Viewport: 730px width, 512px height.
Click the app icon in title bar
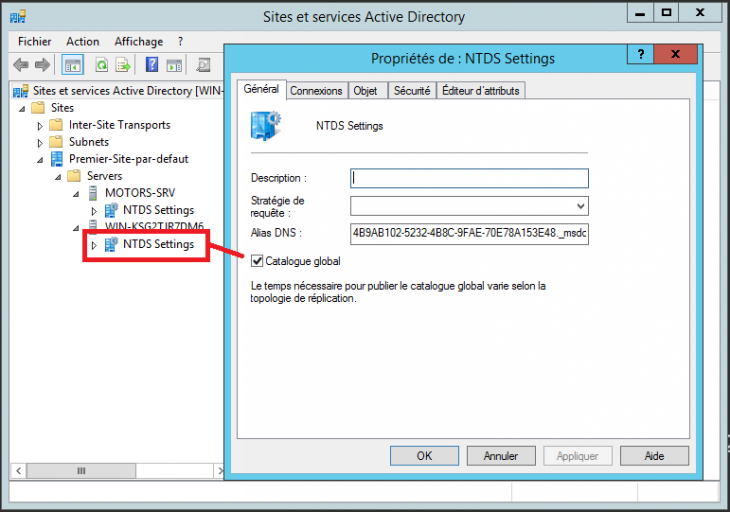(x=18, y=17)
